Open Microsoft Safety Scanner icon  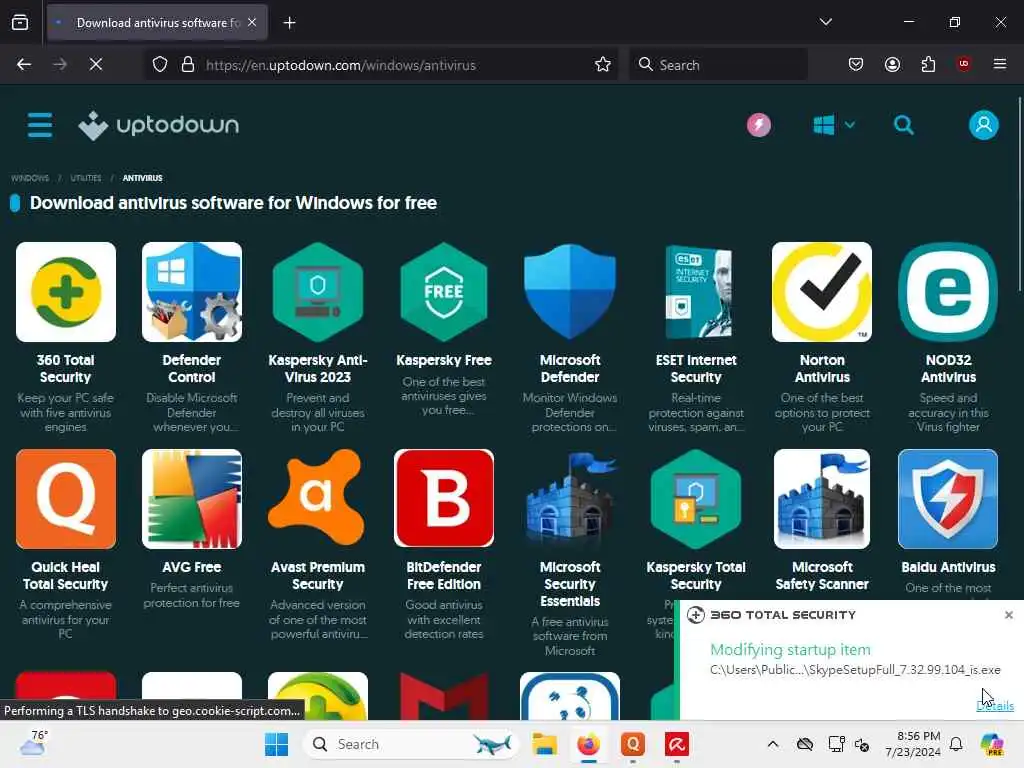tap(822, 499)
